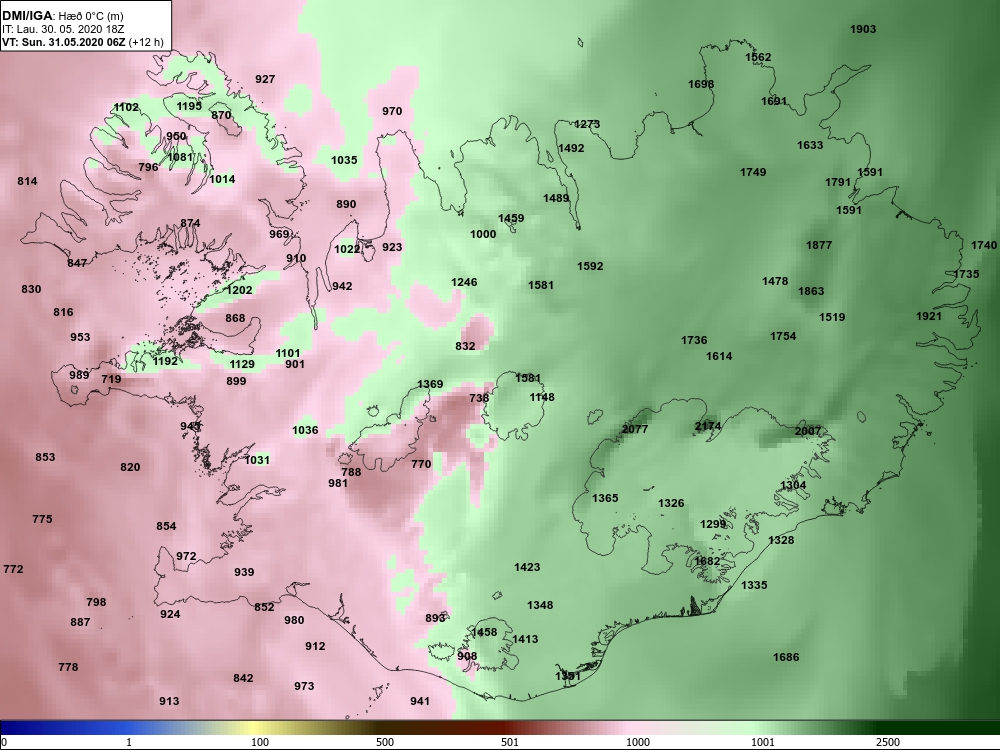Pick the value 1458 on the southern glacier
1000x750 pixels.
pyautogui.click(x=484, y=633)
